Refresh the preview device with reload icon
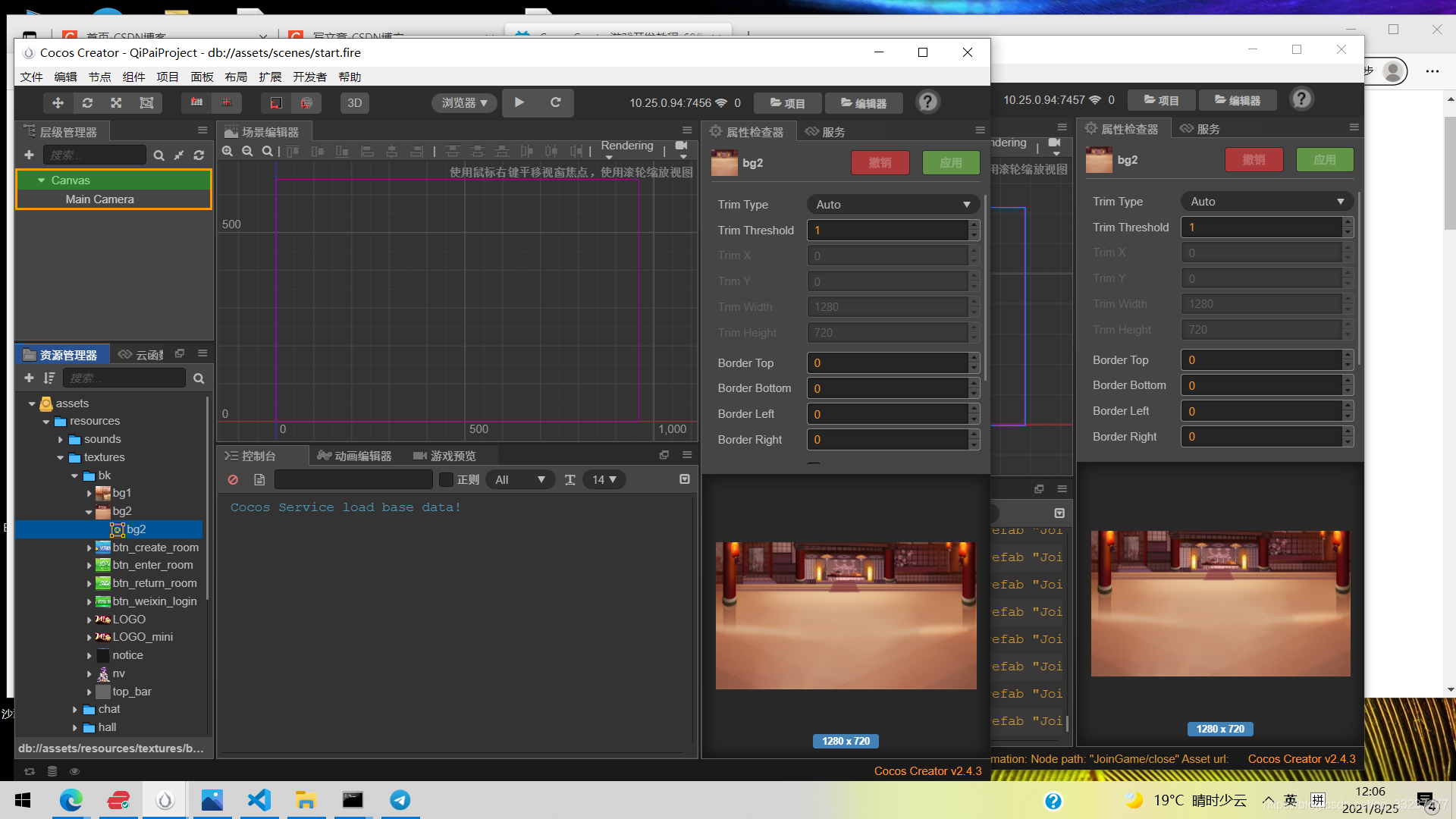Viewport: 1456px width, 819px height. 556,102
